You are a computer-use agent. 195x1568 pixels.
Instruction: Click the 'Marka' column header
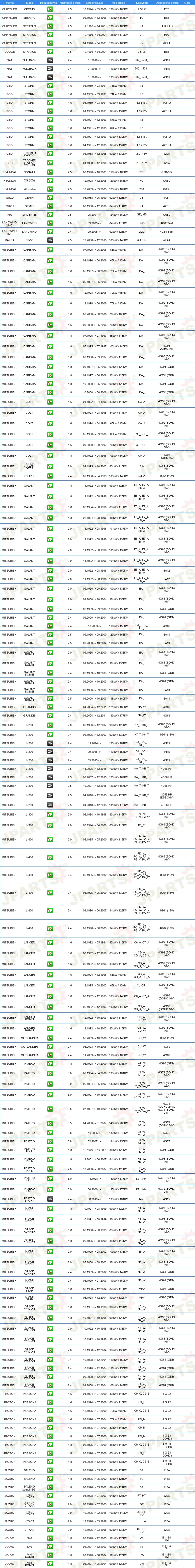10,2
